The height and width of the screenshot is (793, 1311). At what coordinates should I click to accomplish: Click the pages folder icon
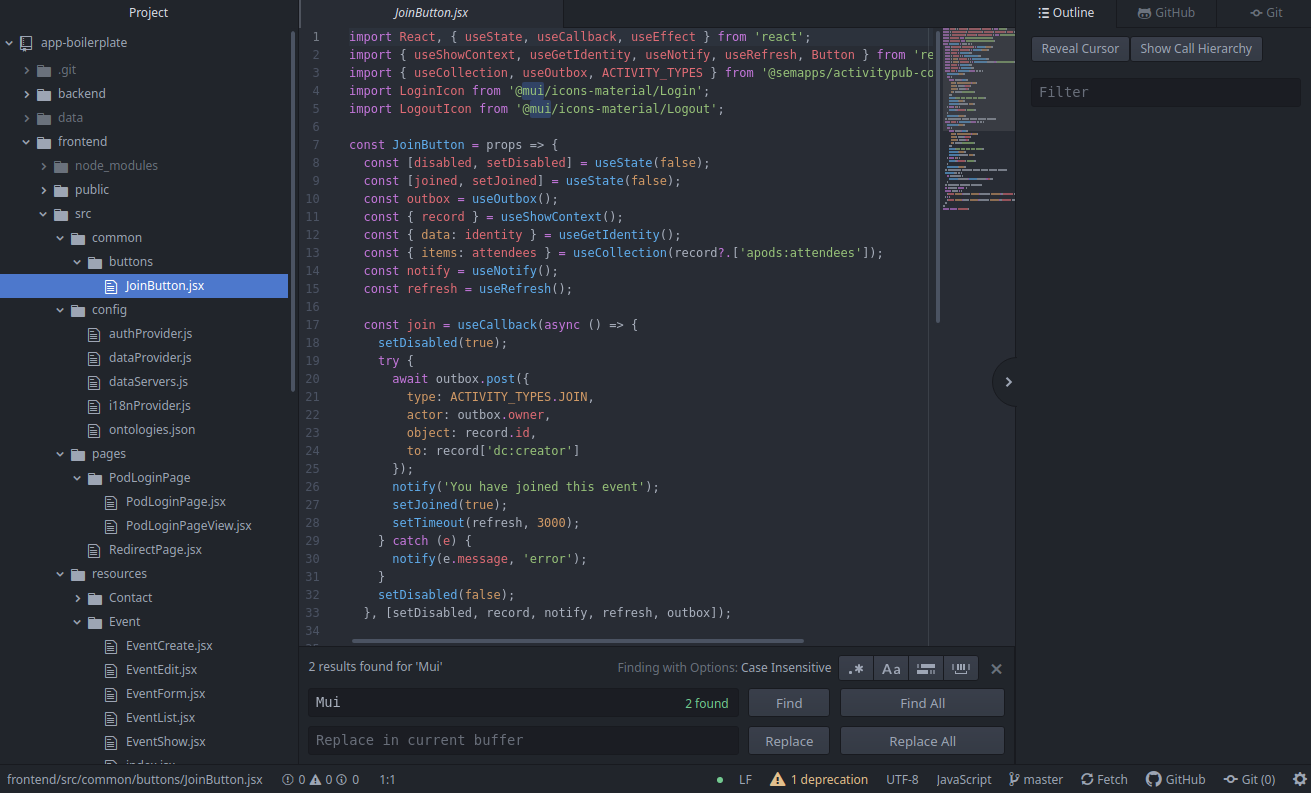click(x=78, y=454)
